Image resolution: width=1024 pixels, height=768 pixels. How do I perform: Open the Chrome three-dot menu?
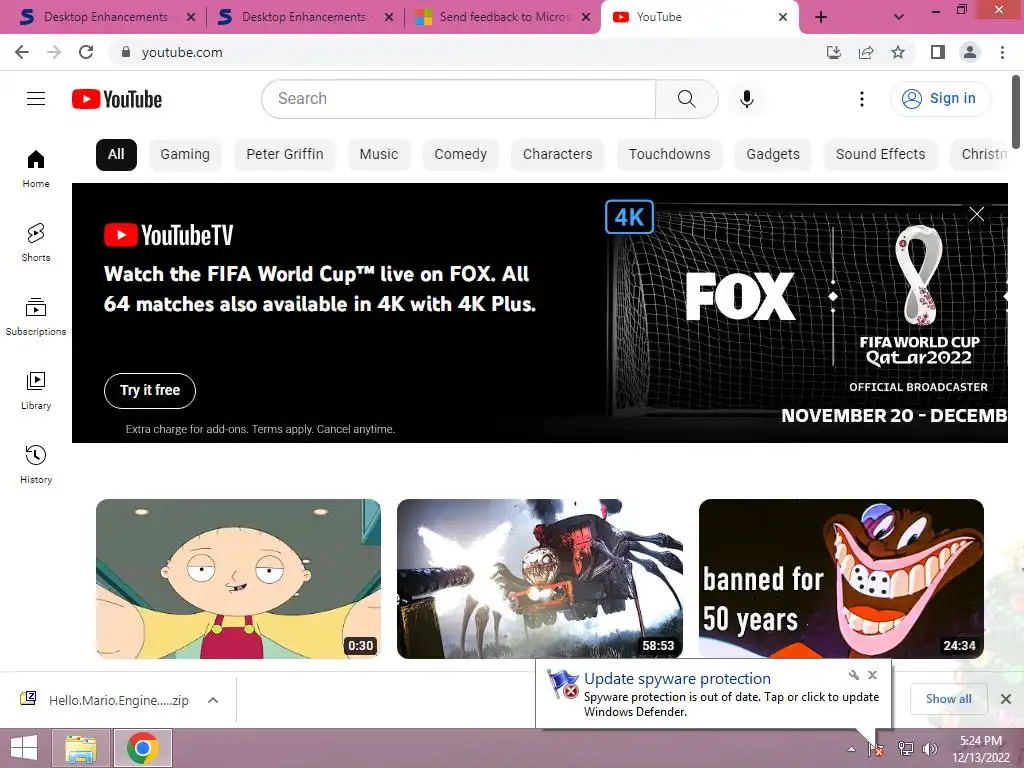click(x=1002, y=52)
